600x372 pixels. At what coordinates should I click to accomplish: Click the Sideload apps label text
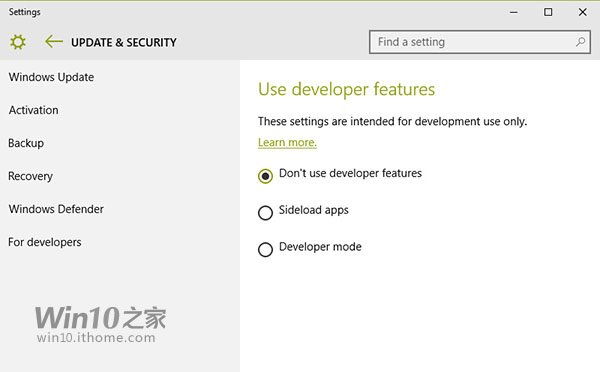(314, 210)
